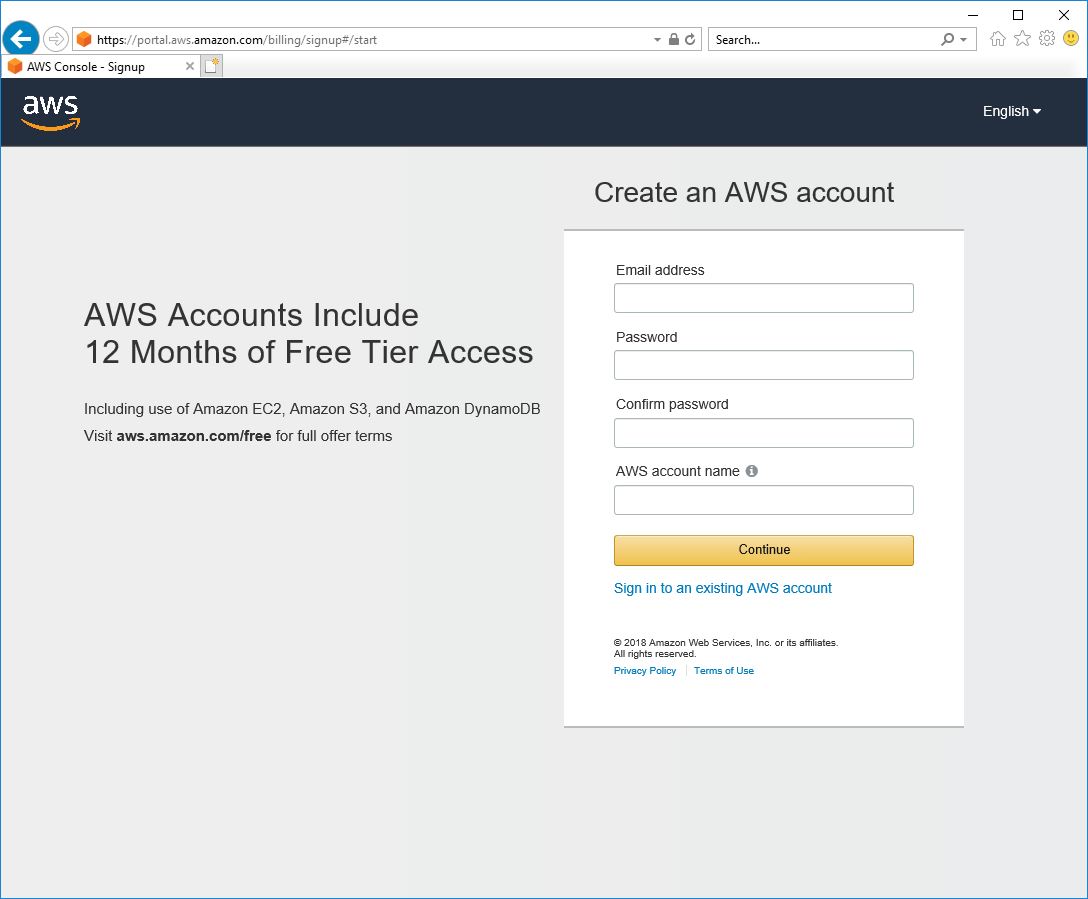
Task: Open Sign in to an existing AWS account
Action: pyautogui.click(x=722, y=588)
